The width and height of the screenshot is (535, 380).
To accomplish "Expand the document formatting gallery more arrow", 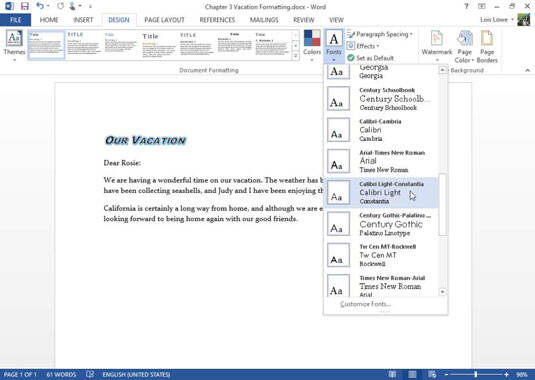I will coord(295,56).
